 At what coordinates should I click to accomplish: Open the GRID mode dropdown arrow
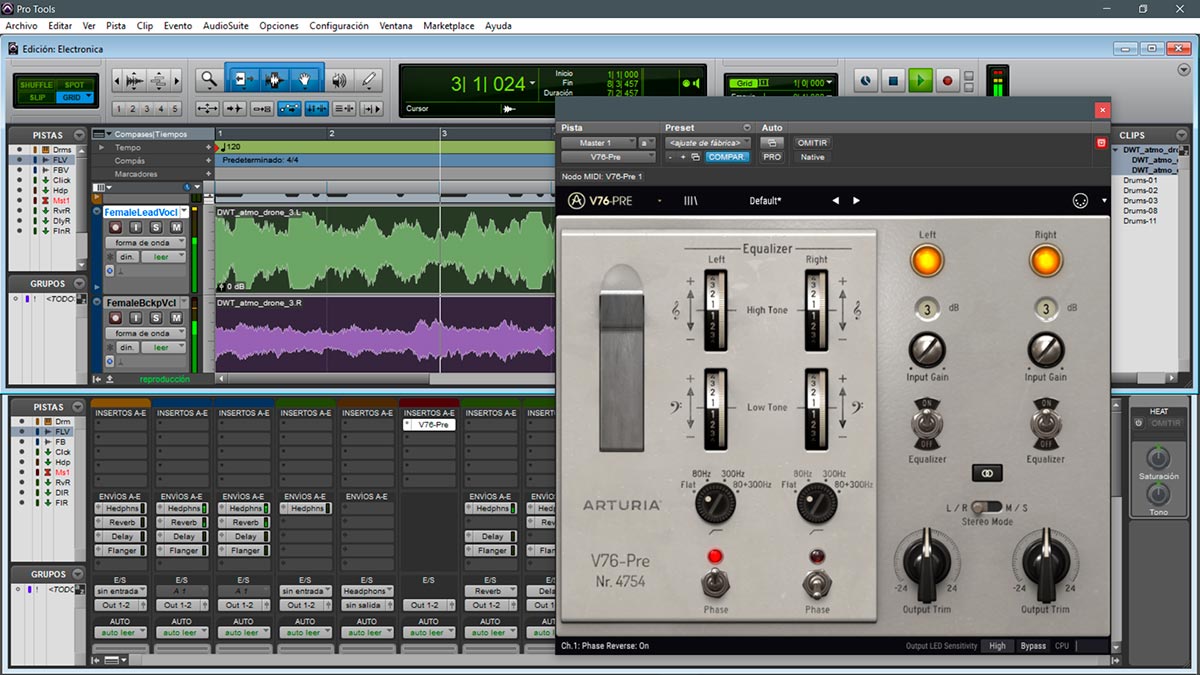coord(89,97)
